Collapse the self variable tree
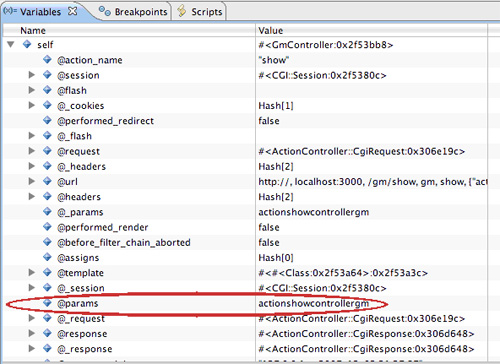The width and height of the screenshot is (500, 364). (x=11, y=44)
